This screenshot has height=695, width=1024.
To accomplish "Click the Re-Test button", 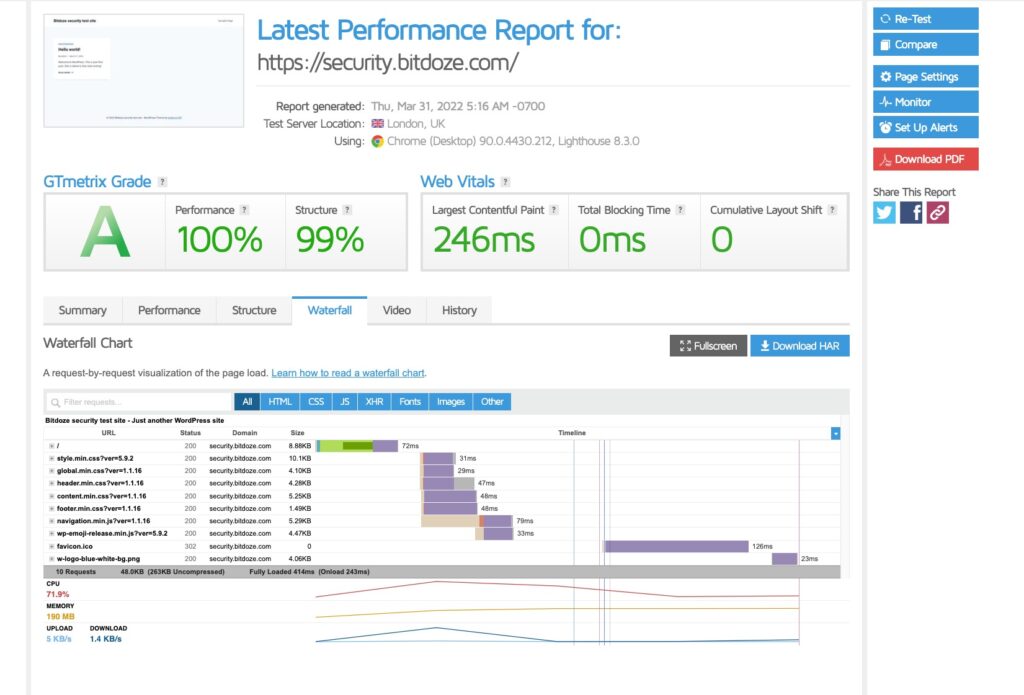I will (925, 19).
